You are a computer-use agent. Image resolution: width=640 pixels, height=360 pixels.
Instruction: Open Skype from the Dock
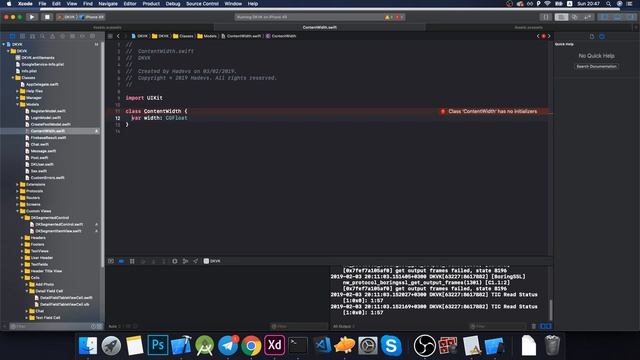click(391, 345)
